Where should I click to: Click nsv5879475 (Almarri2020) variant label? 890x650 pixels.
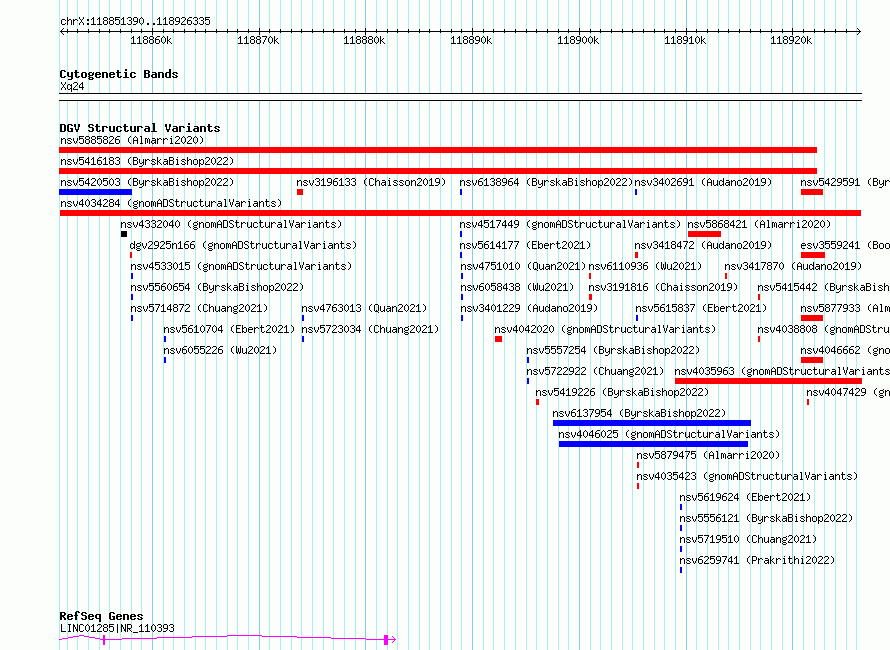point(708,455)
